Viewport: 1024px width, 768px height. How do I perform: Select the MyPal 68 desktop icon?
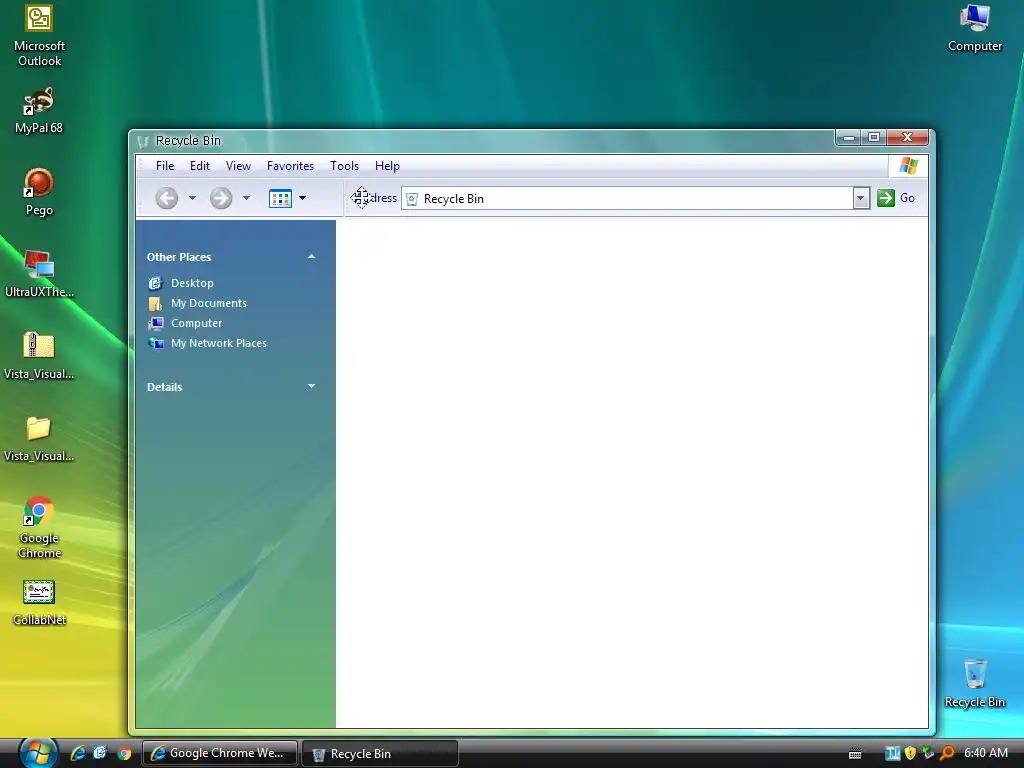pos(39,111)
